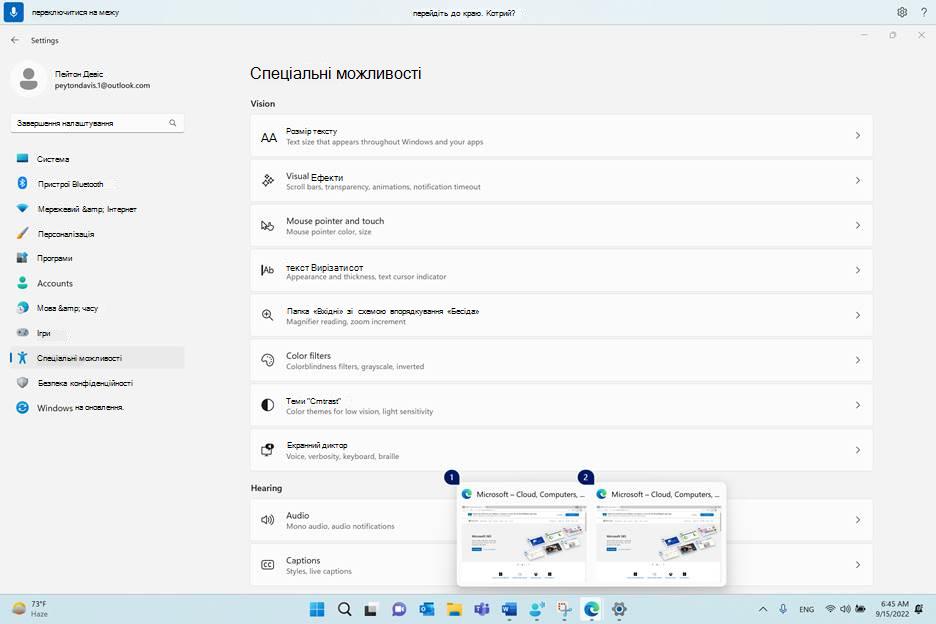Click the search magnifier in settings search box
936x624 pixels.
pos(173,123)
